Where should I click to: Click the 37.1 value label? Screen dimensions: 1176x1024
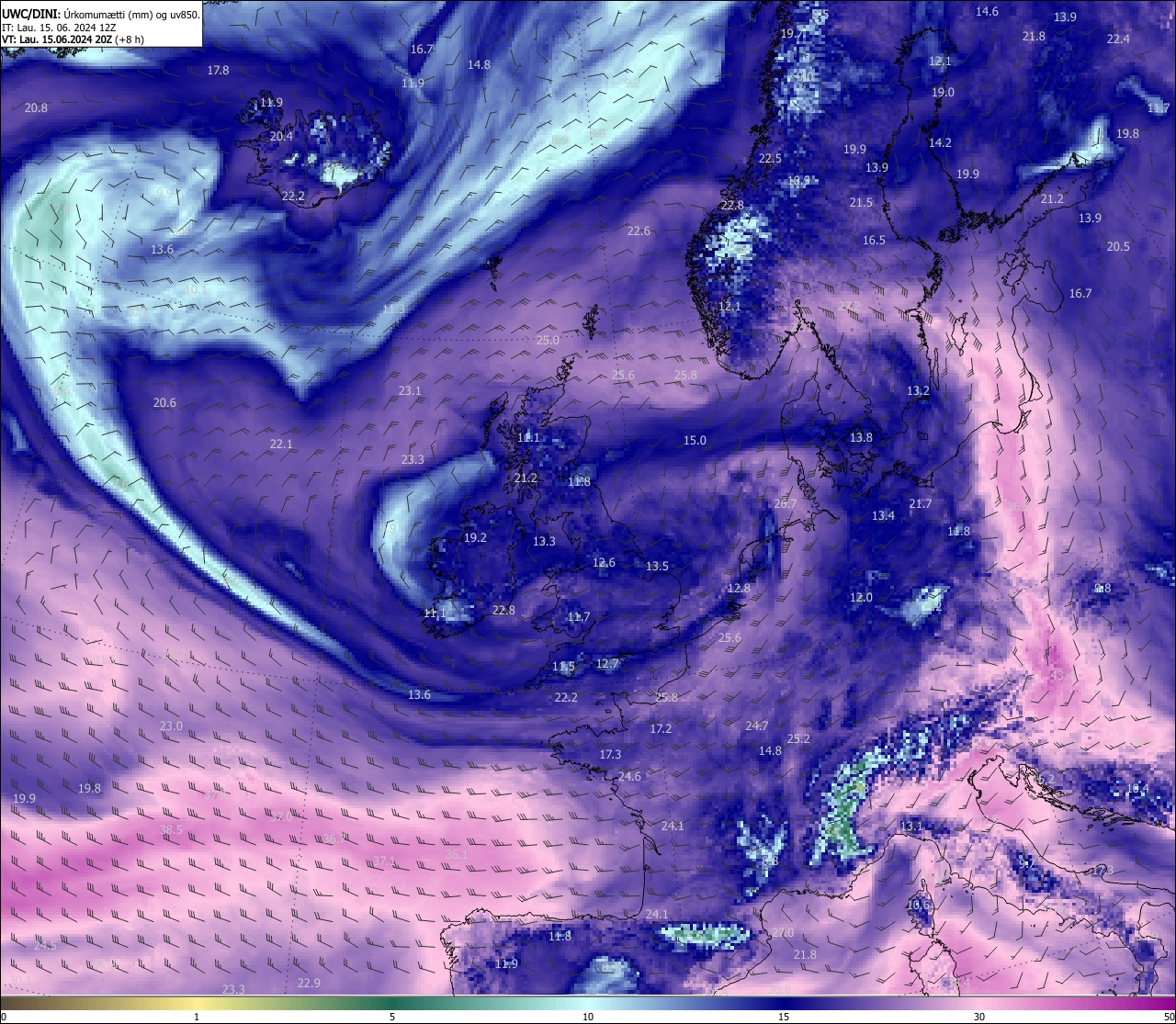click(x=384, y=861)
